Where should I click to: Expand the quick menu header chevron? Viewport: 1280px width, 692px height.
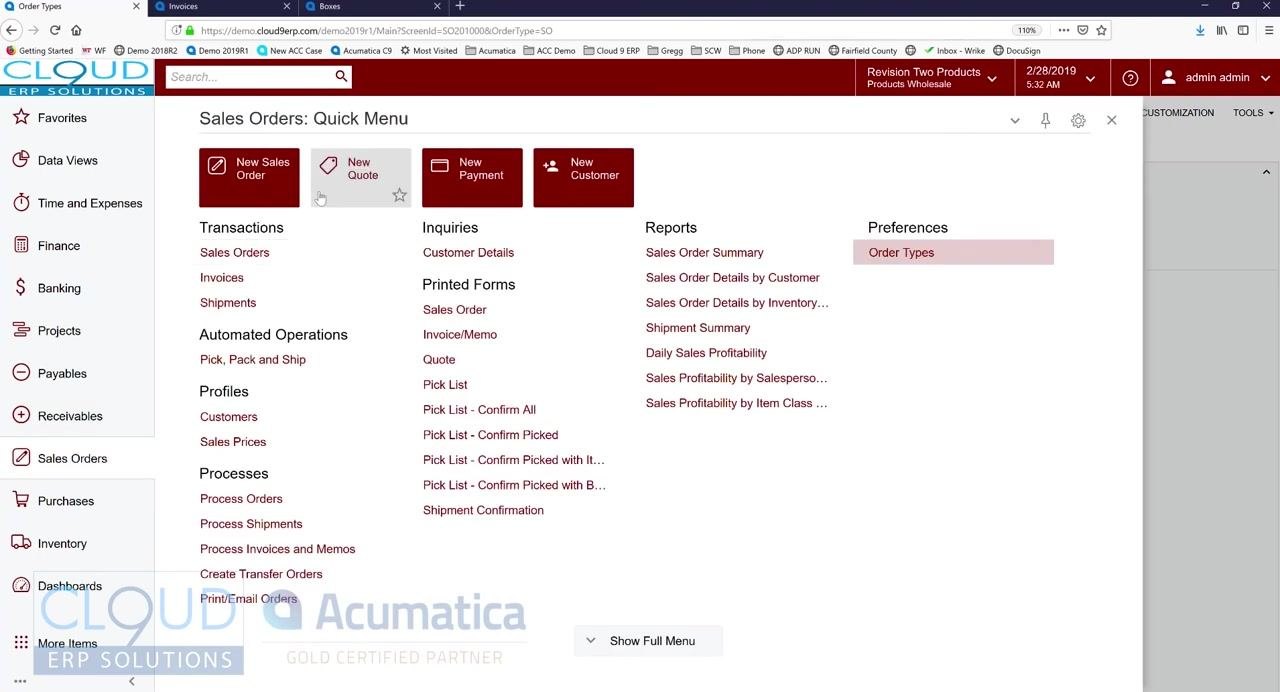pyautogui.click(x=1014, y=120)
